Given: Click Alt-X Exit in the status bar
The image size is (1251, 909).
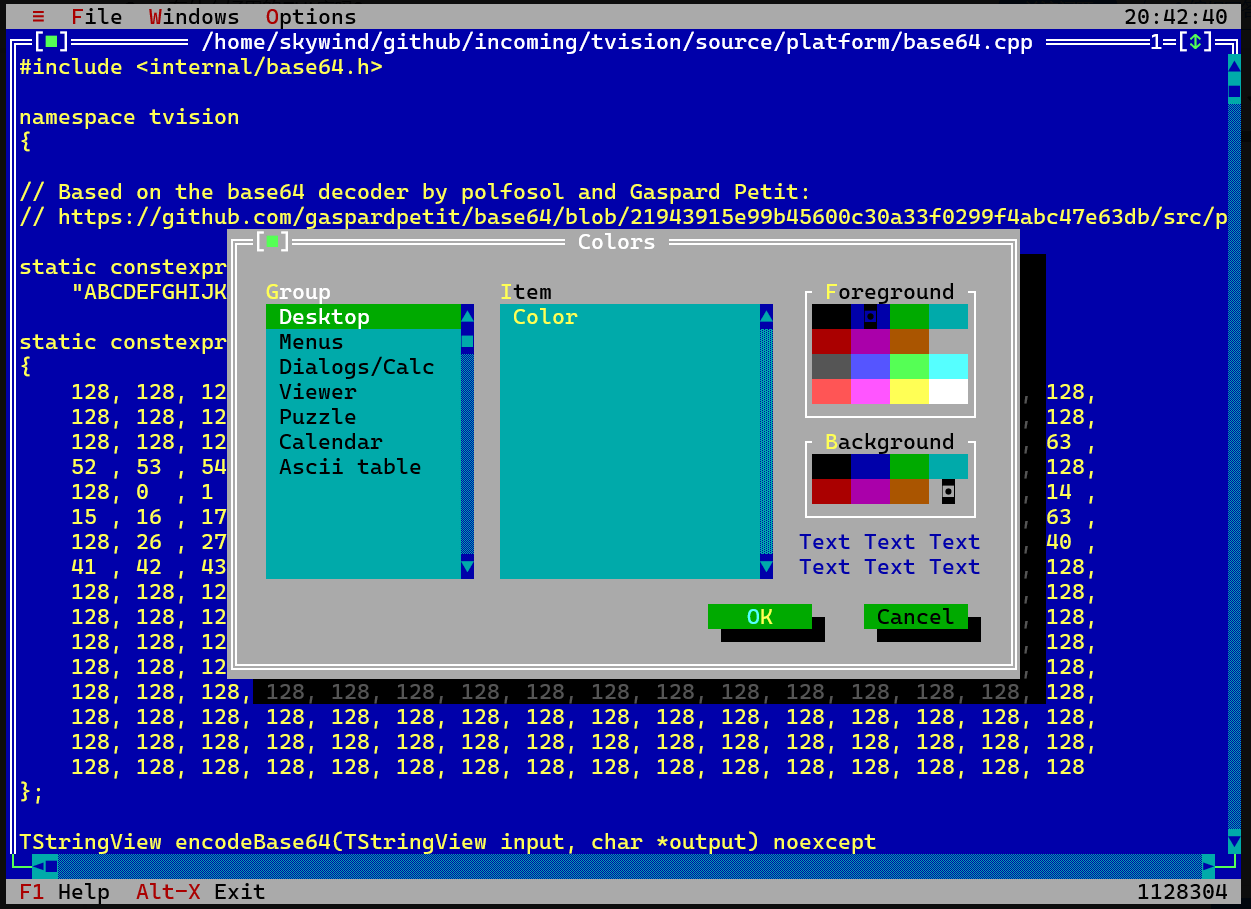Looking at the screenshot, I should coord(200,892).
